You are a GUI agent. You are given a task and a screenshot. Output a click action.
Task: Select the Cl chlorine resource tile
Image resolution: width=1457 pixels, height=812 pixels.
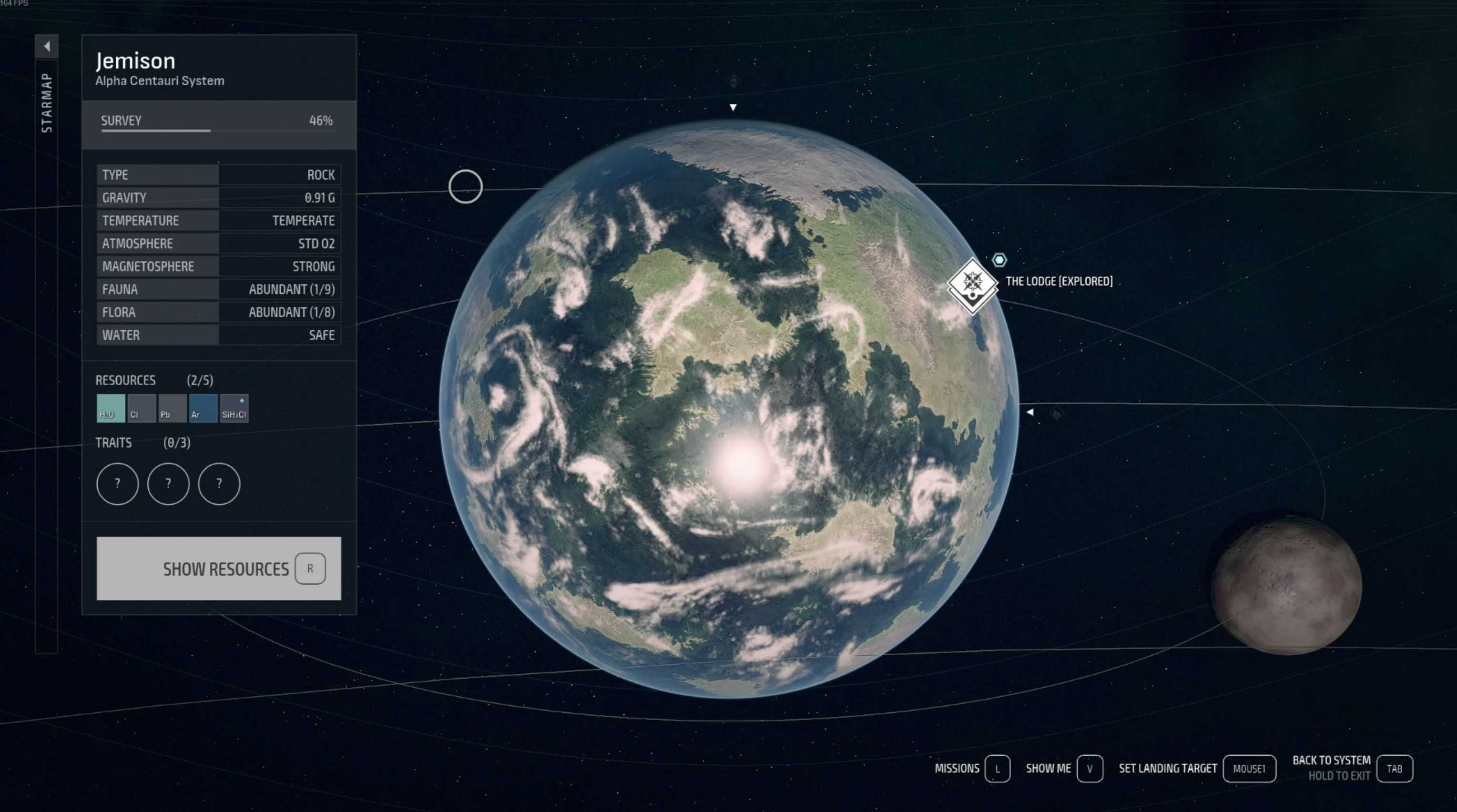pos(142,408)
